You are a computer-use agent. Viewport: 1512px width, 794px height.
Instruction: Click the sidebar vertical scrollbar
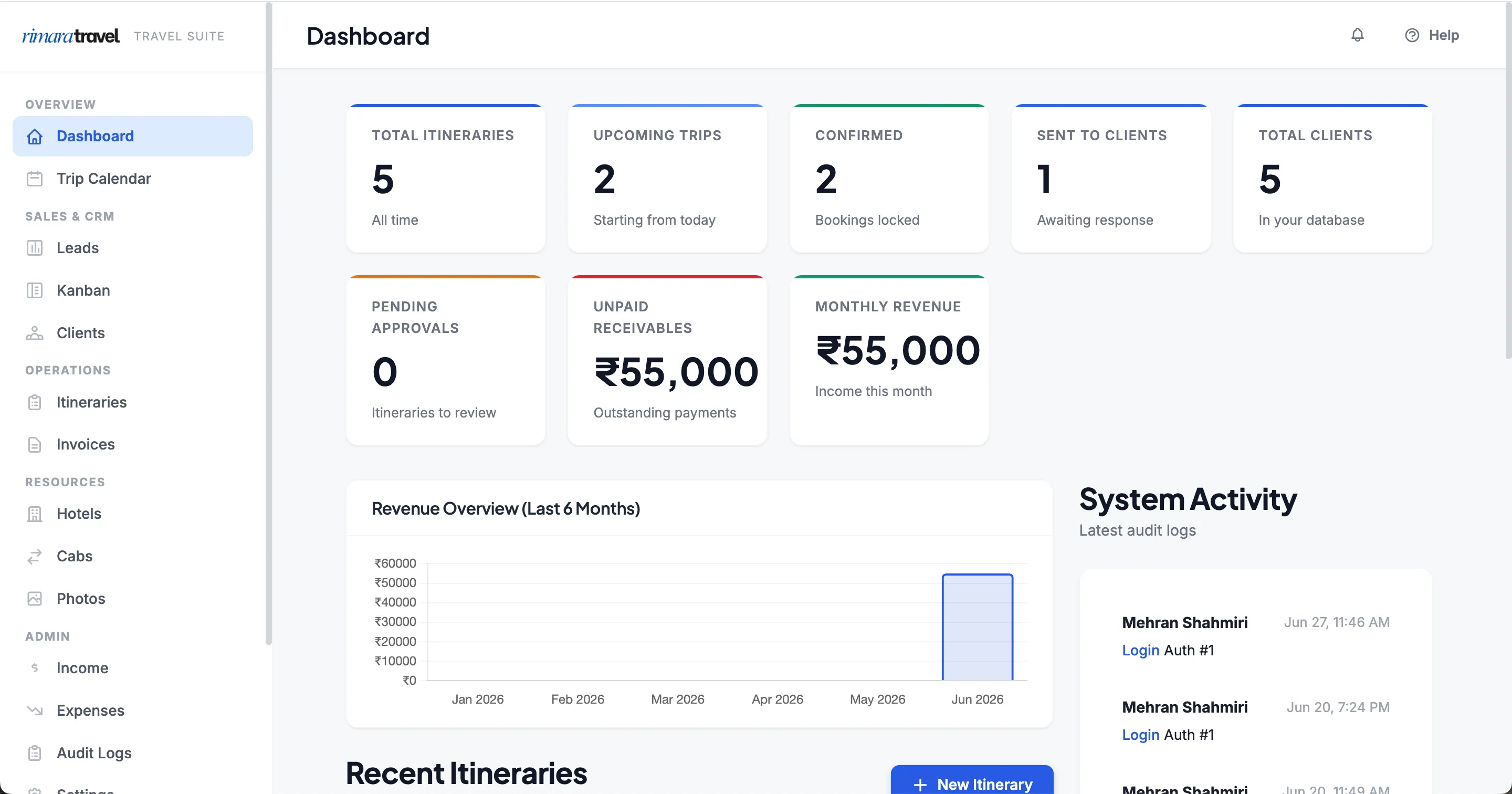click(269, 323)
